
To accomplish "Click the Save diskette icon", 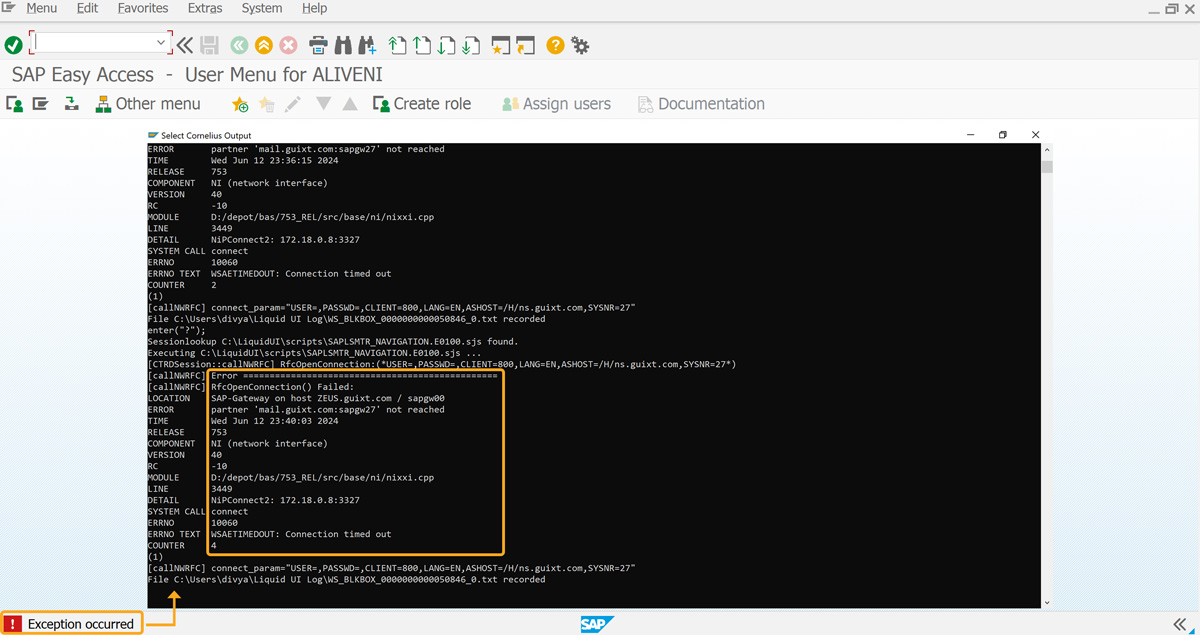I will (209, 45).
